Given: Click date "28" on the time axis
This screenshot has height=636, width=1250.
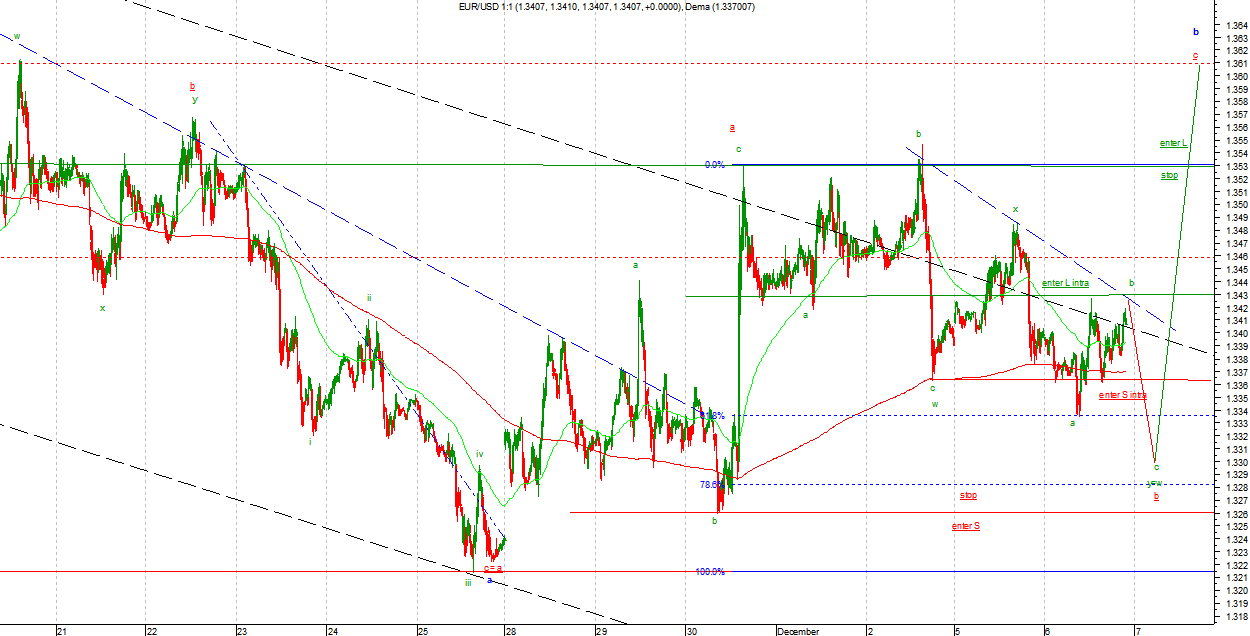Looking at the screenshot, I should (510, 631).
